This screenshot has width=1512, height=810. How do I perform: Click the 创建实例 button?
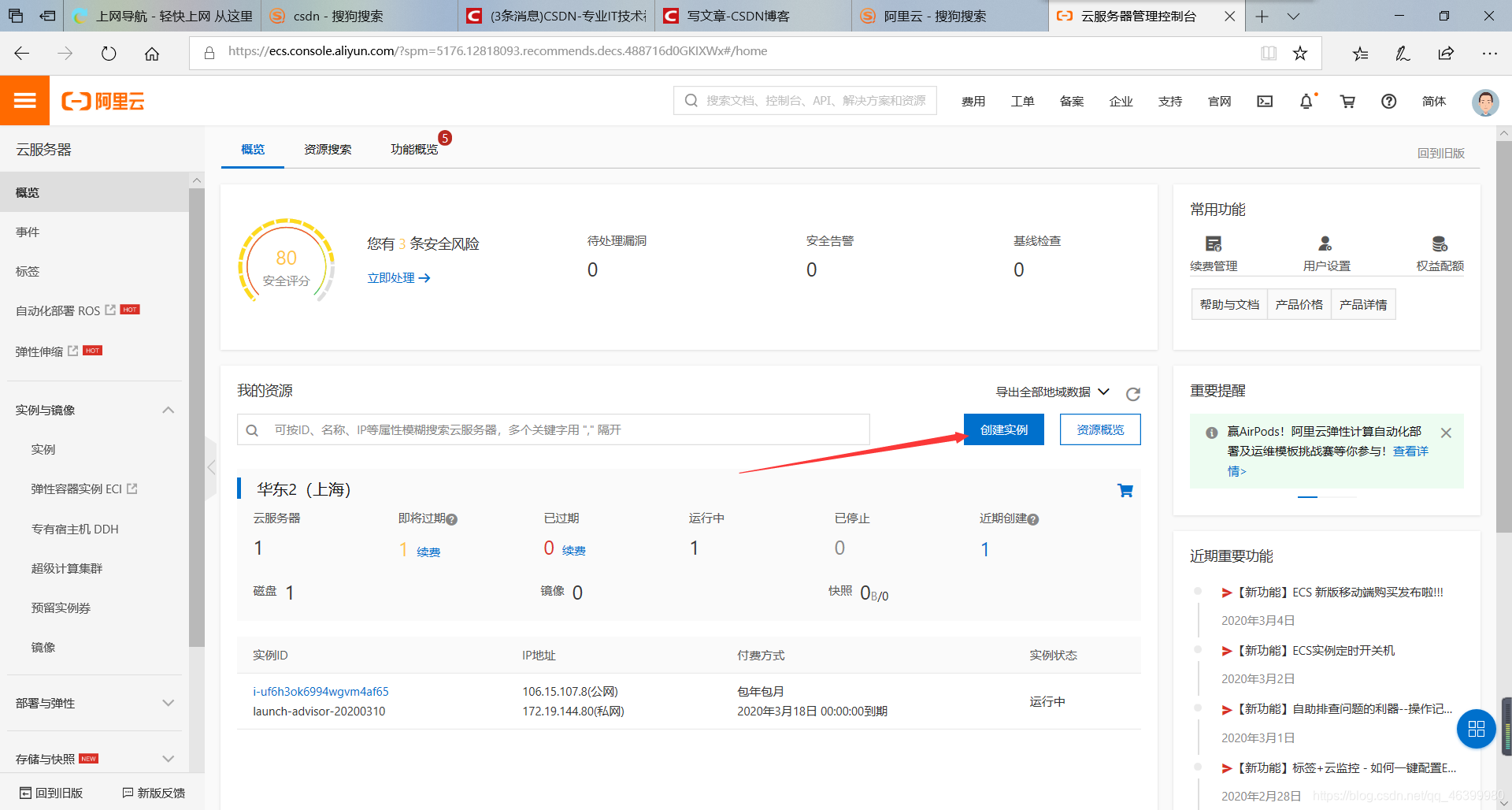pyautogui.click(x=1004, y=429)
